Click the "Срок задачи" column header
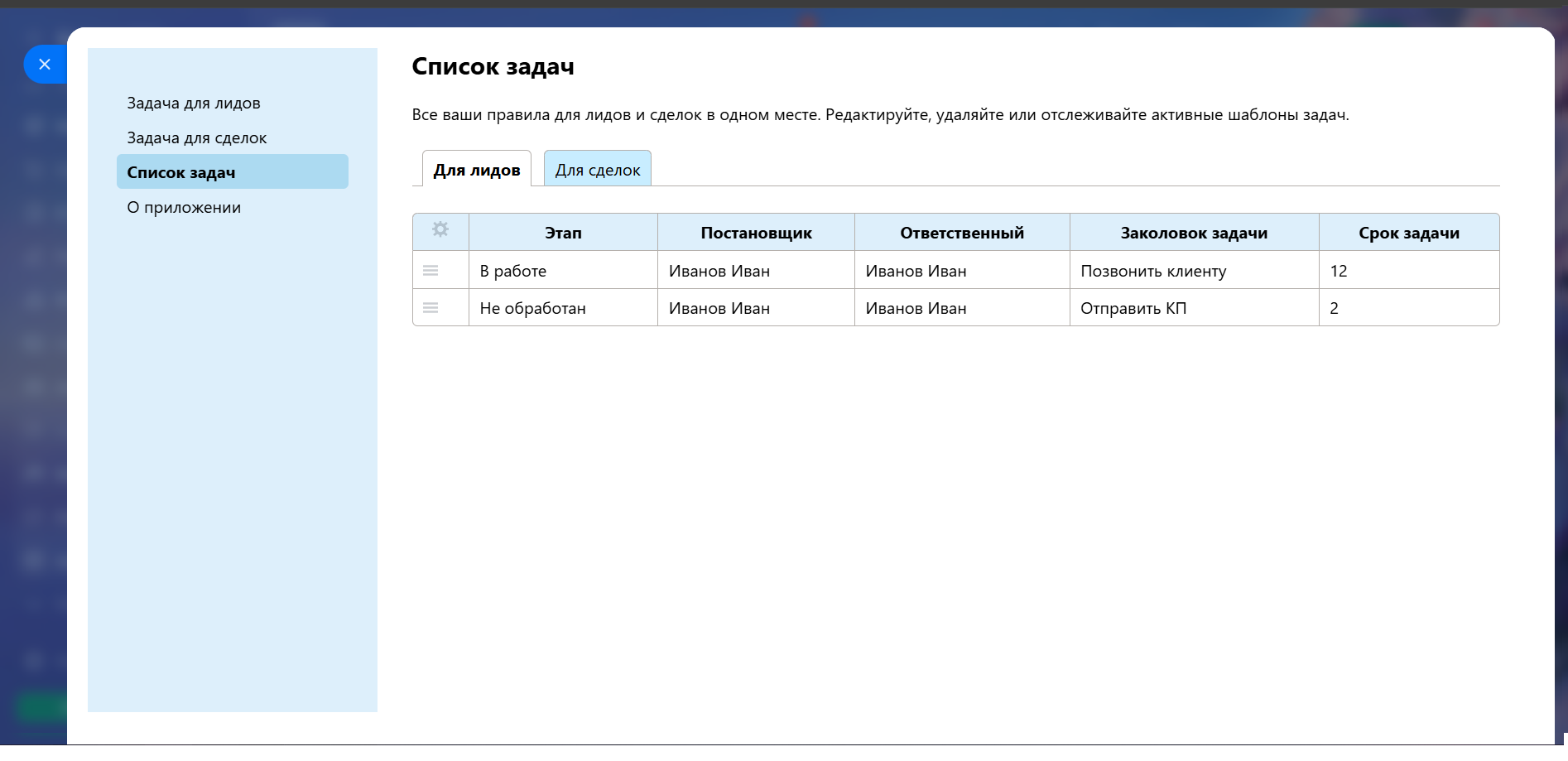The width and height of the screenshot is (1568, 761). 1409,233
